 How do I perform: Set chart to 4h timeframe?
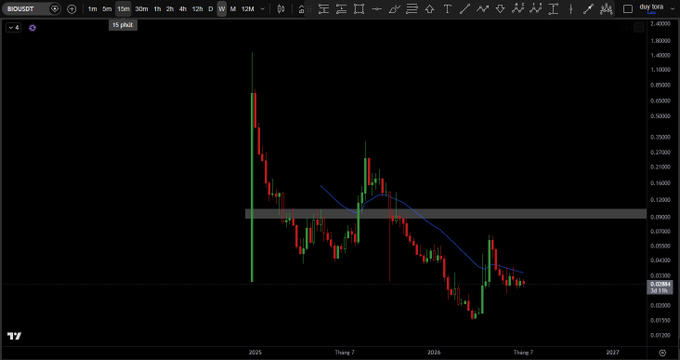(x=183, y=9)
